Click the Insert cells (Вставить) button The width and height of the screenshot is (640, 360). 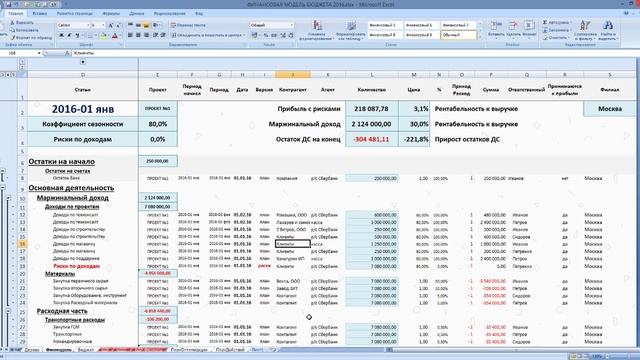pyautogui.click(x=496, y=29)
